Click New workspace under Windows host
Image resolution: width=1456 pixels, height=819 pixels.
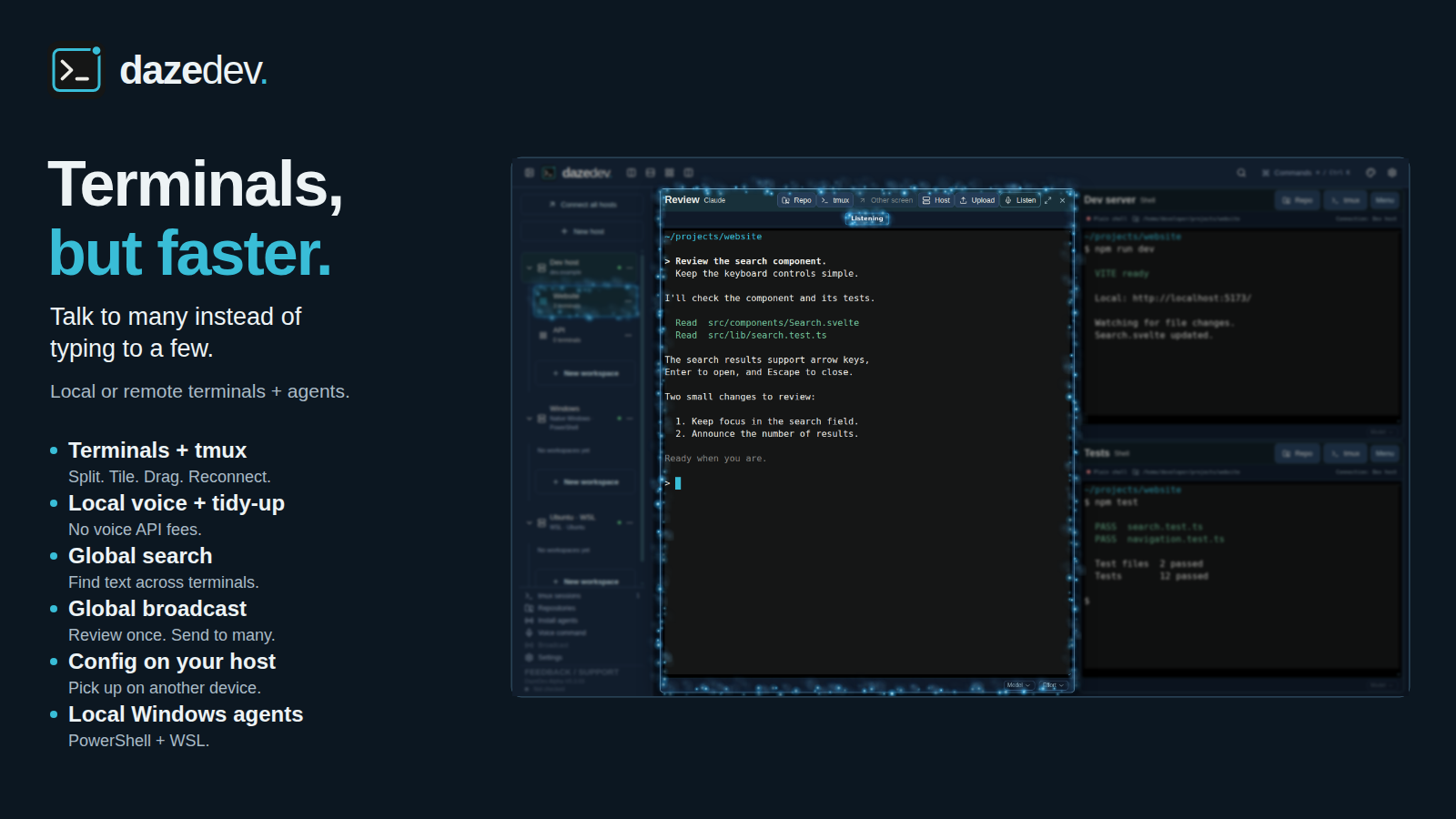(x=586, y=482)
